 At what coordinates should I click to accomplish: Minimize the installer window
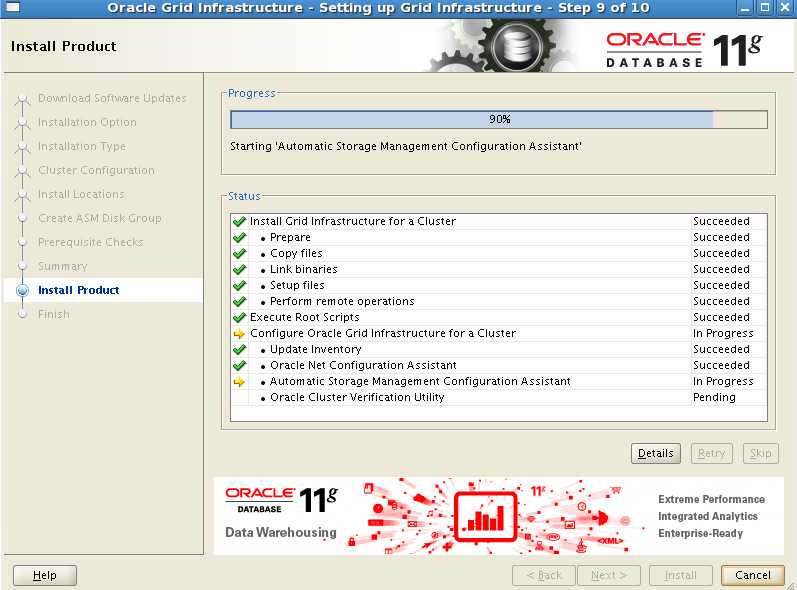(x=745, y=8)
